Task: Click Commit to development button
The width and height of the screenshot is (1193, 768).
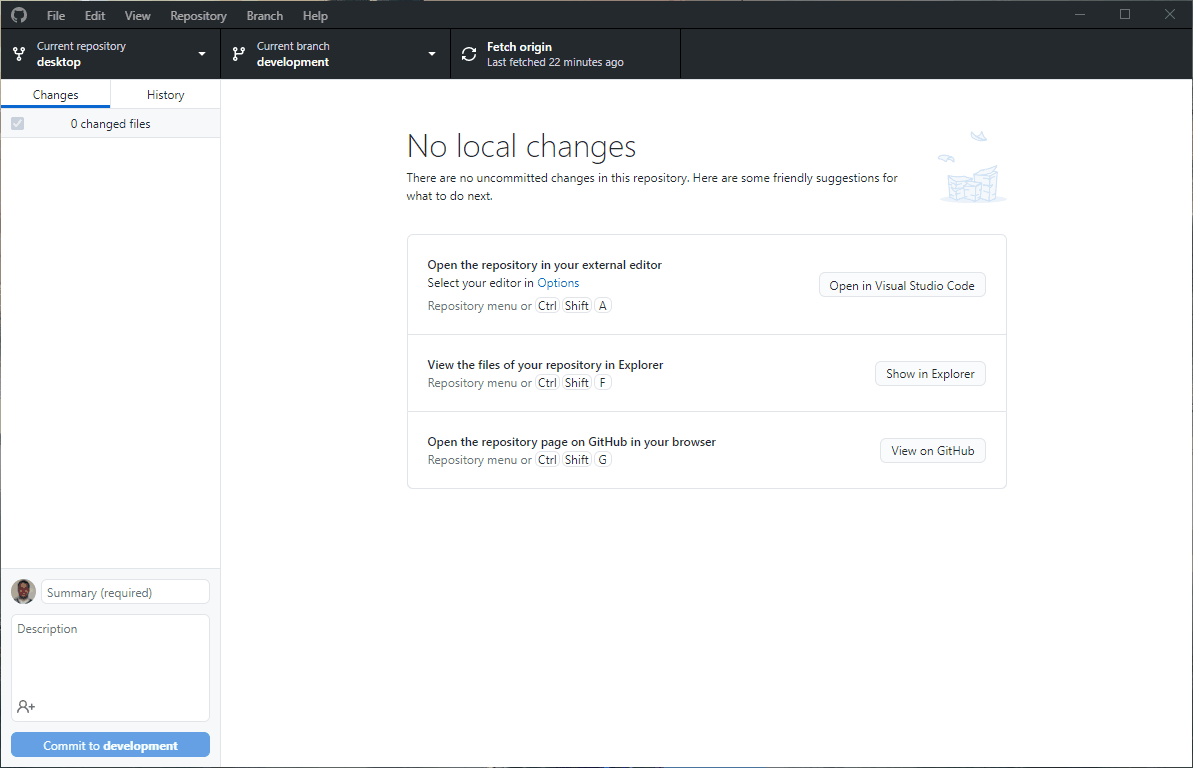Action: 110,745
